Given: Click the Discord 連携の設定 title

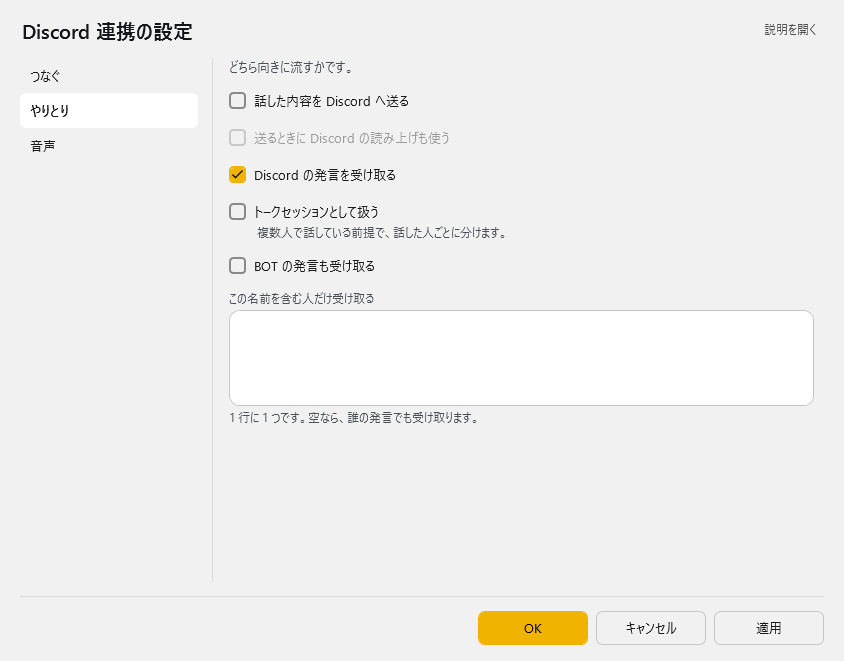Looking at the screenshot, I should pyautogui.click(x=107, y=32).
